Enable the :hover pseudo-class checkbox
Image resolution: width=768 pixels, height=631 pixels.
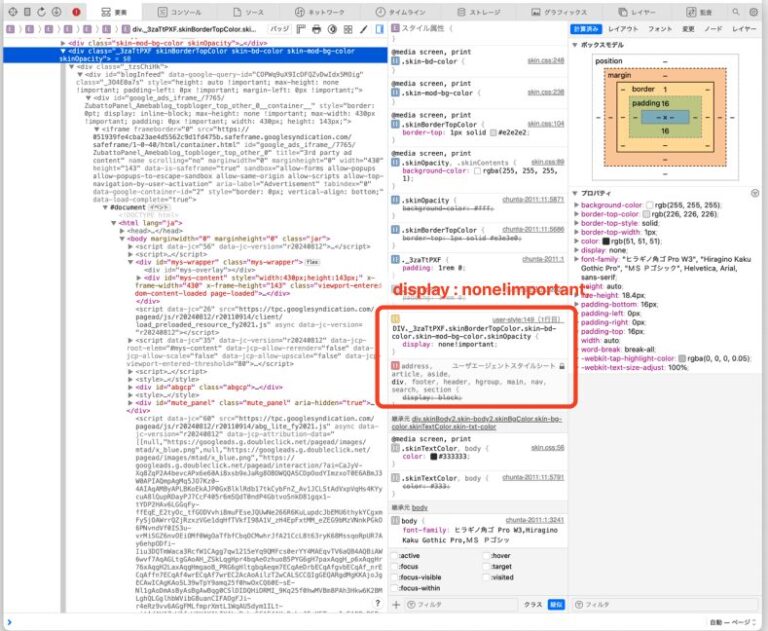click(486, 556)
